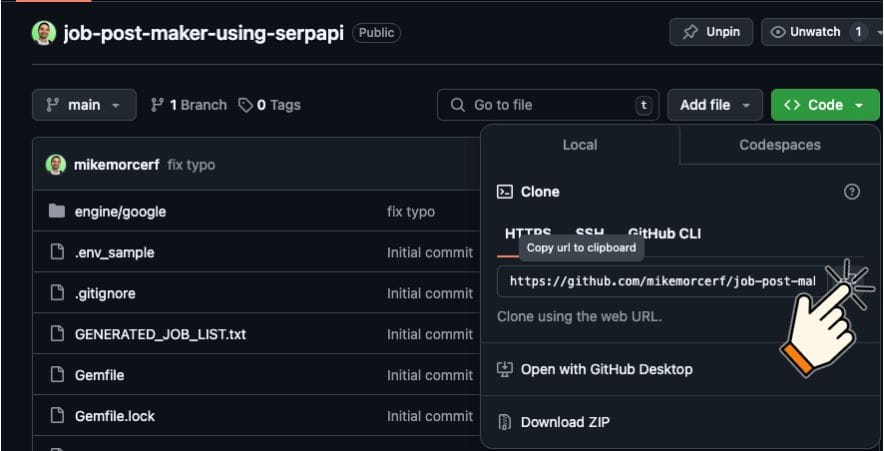Open the main branch selector dropdown
Screen dimensions: 884x451
pos(84,105)
